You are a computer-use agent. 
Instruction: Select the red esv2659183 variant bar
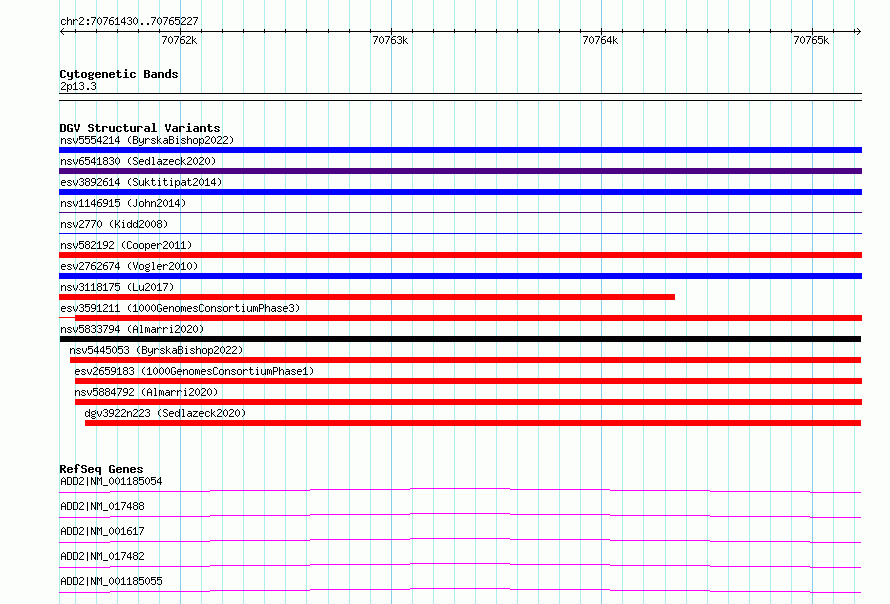pyautogui.click(x=468, y=381)
